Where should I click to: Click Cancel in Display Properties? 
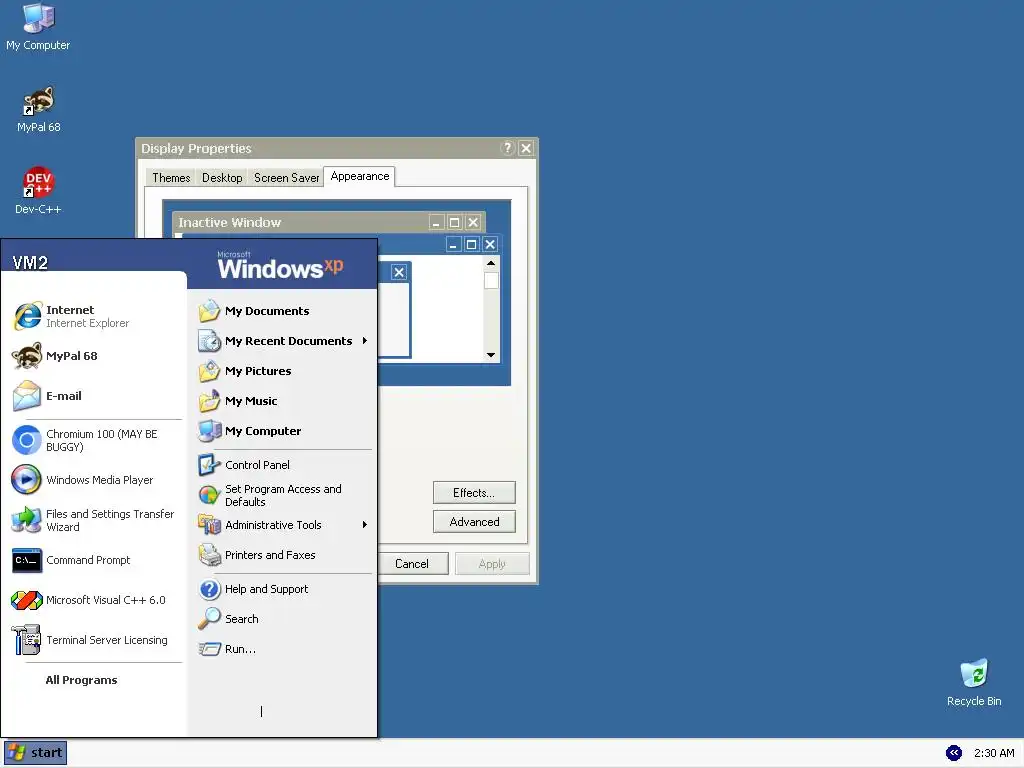pos(412,564)
